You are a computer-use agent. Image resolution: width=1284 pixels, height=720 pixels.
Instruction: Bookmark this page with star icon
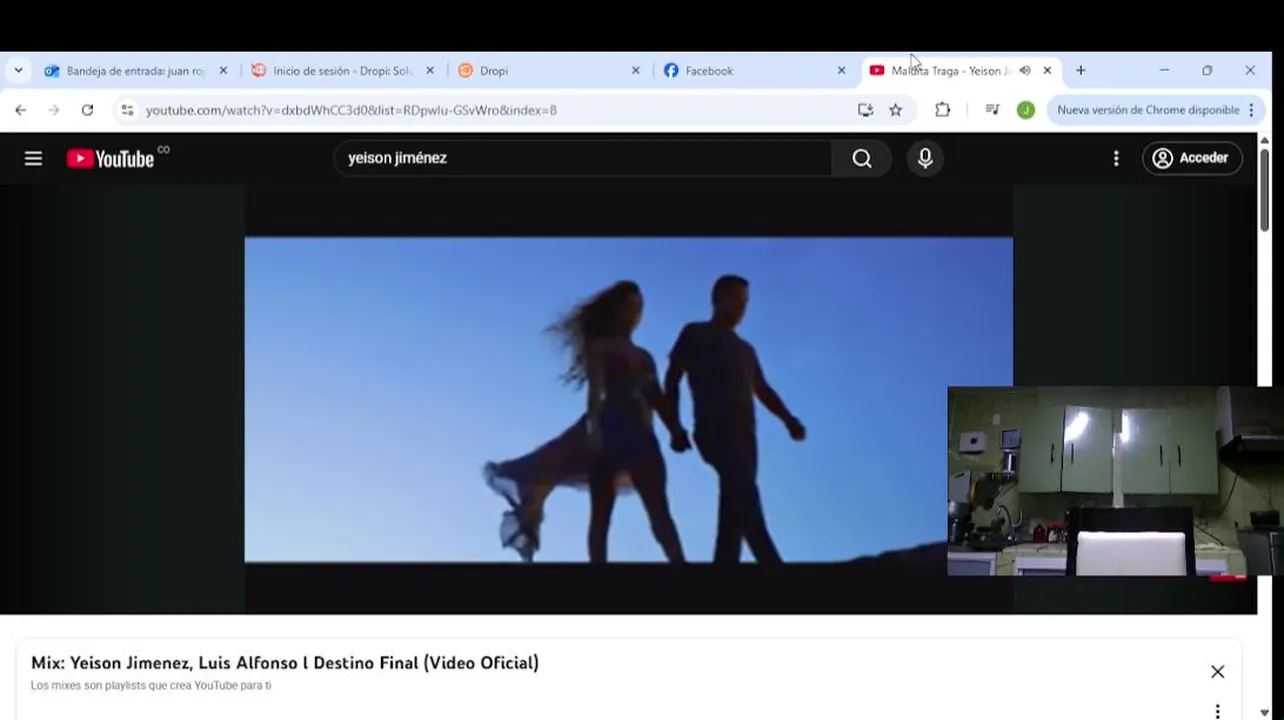click(896, 110)
